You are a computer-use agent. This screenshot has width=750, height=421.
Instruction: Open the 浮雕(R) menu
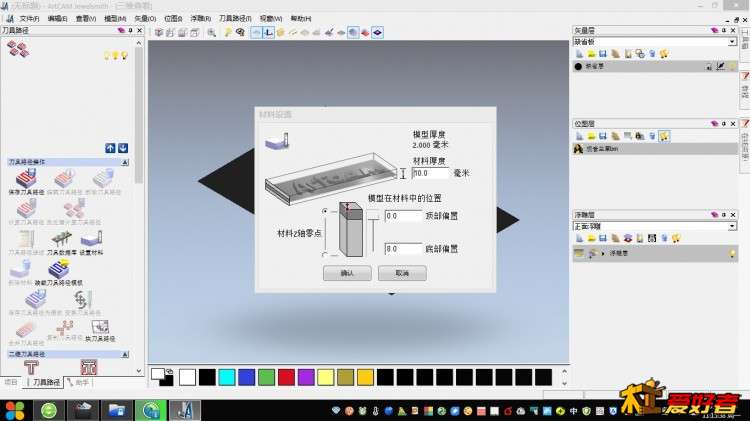tap(200, 19)
